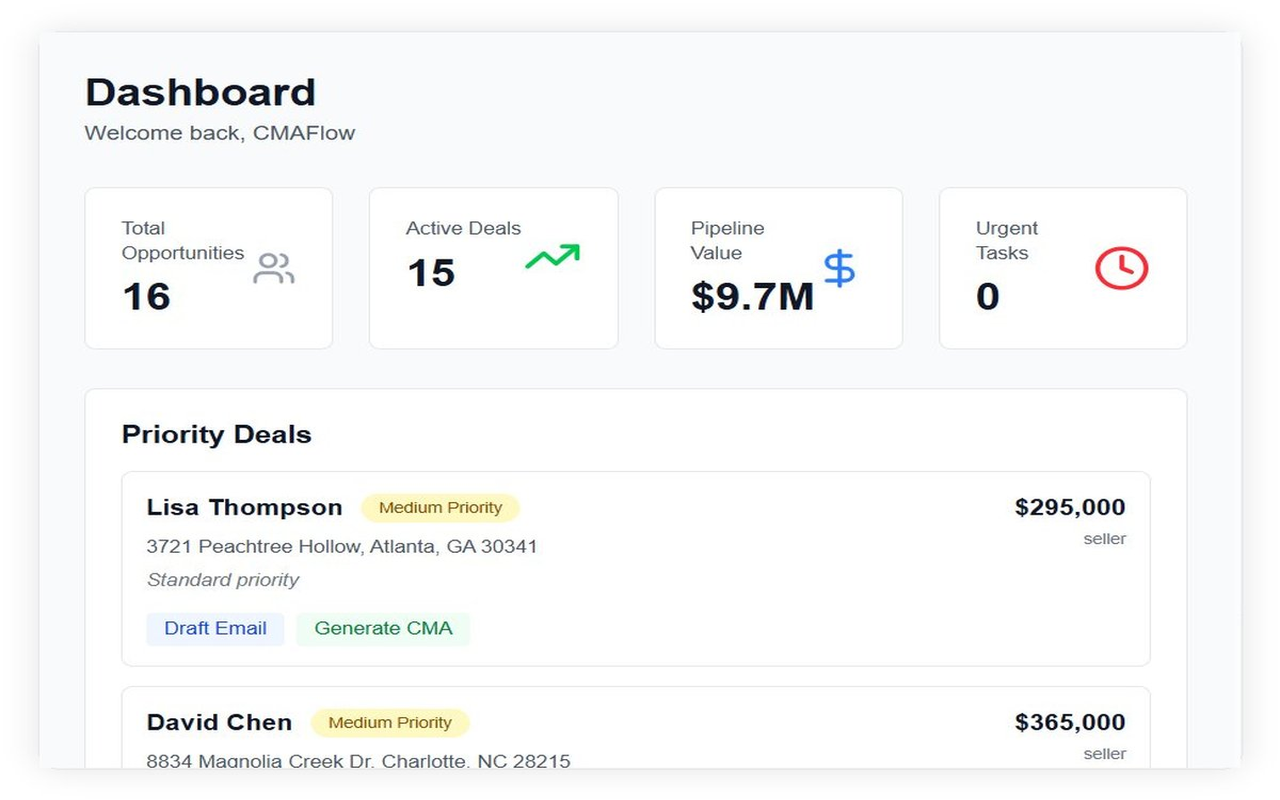
Task: Click the red clock icon
Action: (x=1121, y=268)
